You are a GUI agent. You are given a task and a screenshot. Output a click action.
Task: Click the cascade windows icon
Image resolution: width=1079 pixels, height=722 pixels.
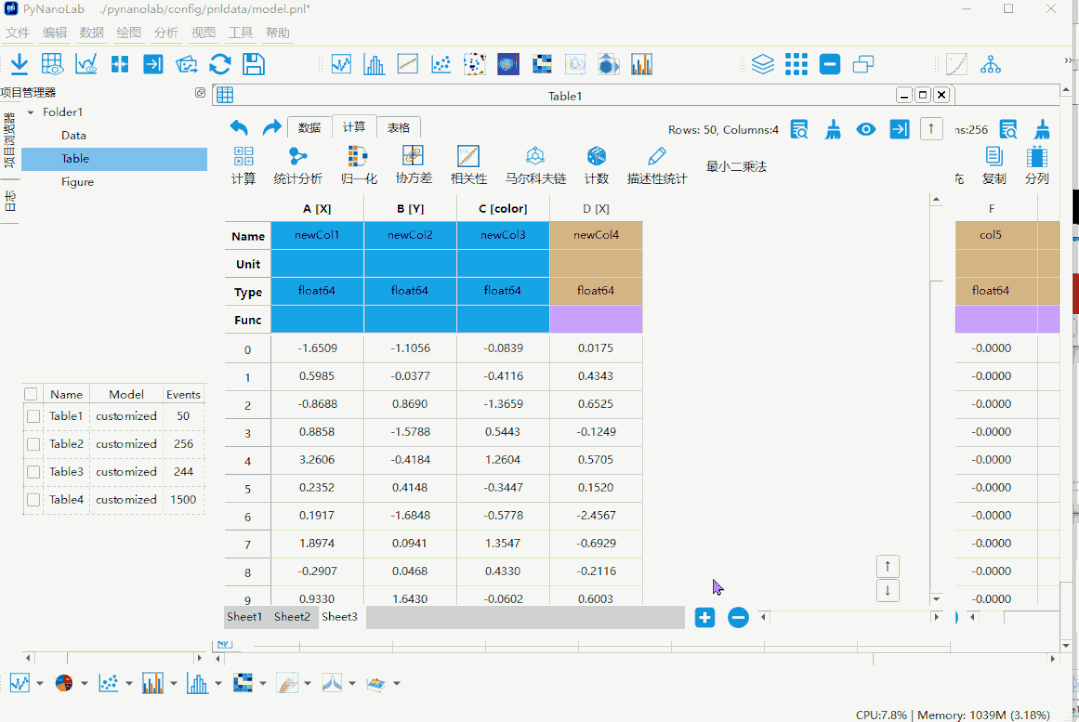[863, 64]
